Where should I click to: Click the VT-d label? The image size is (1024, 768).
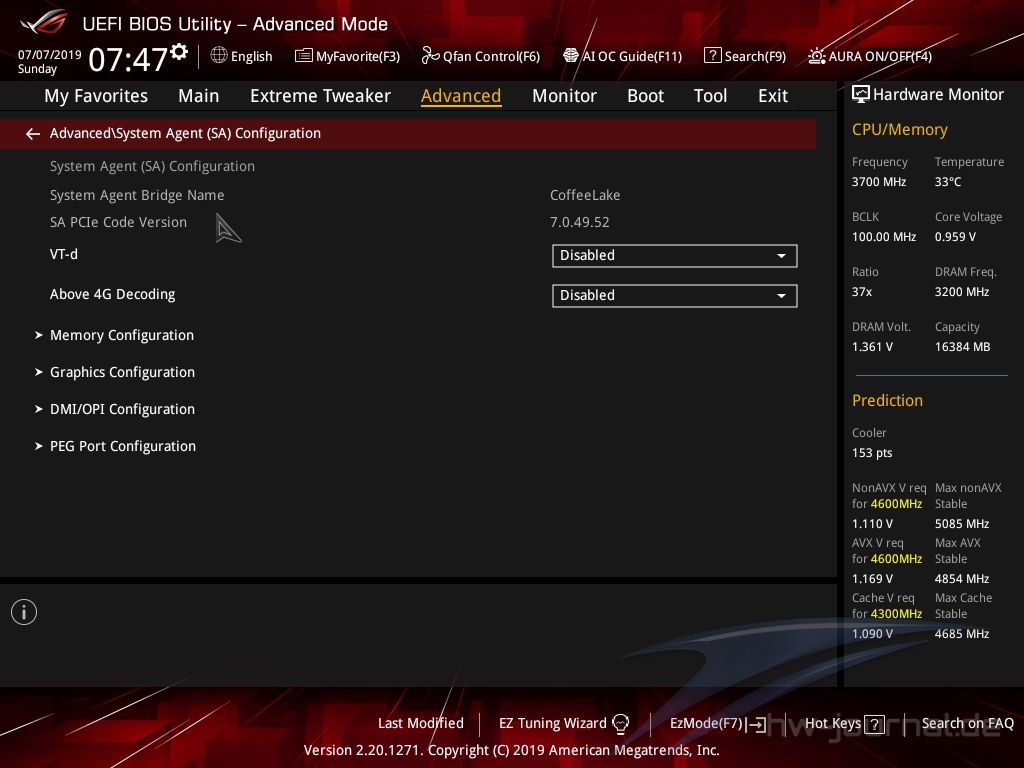pyautogui.click(x=63, y=255)
